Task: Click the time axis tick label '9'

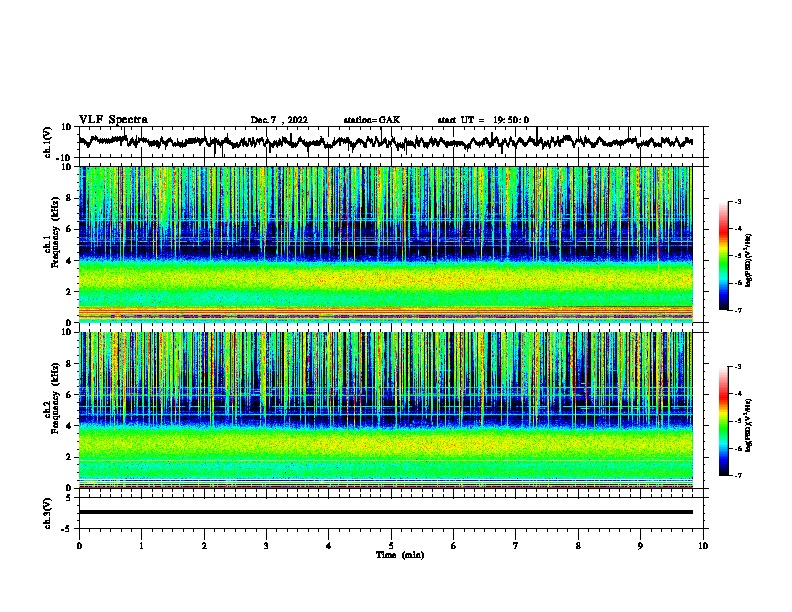Action: pyautogui.click(x=640, y=546)
